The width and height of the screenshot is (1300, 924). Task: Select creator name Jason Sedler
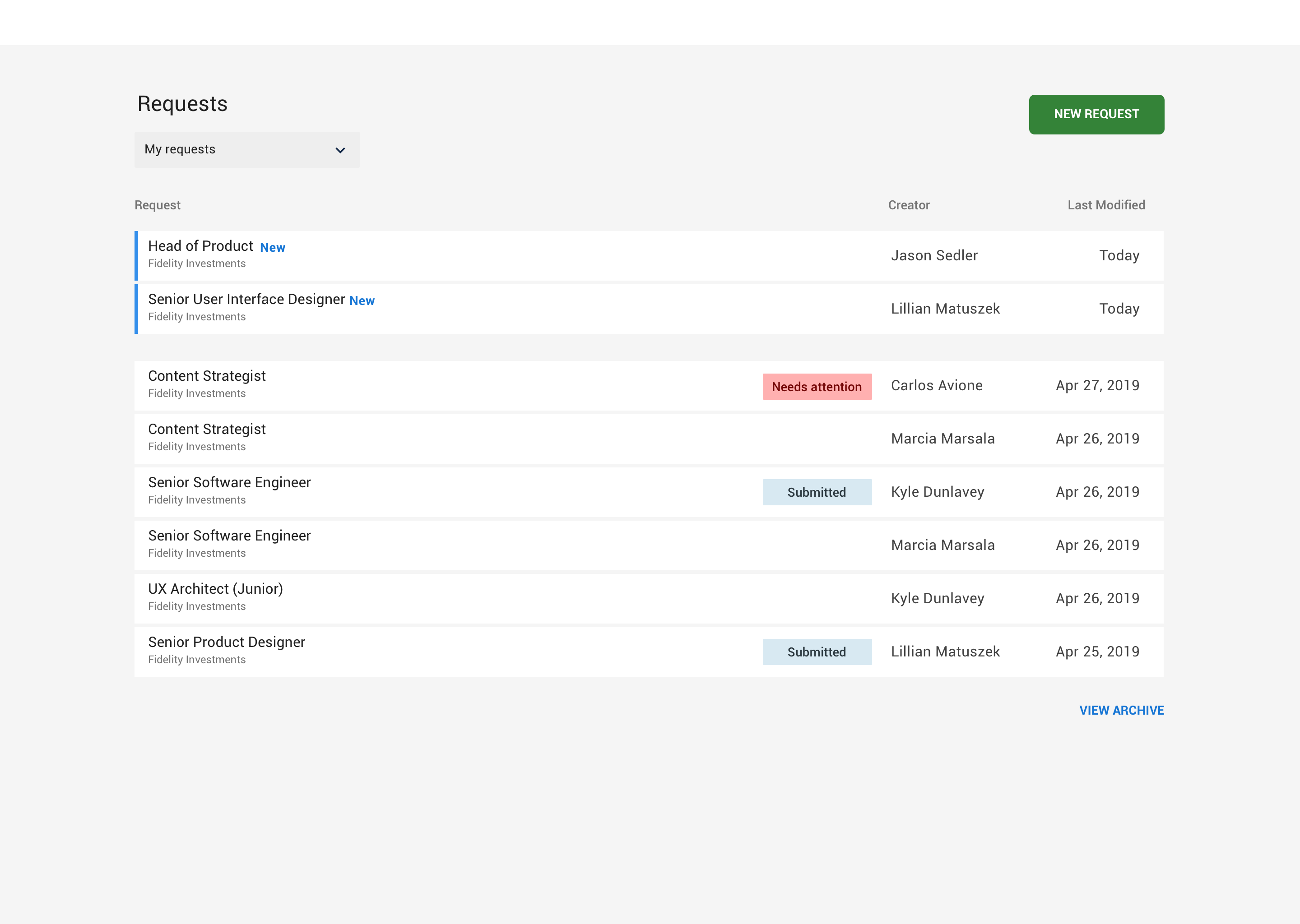click(933, 255)
